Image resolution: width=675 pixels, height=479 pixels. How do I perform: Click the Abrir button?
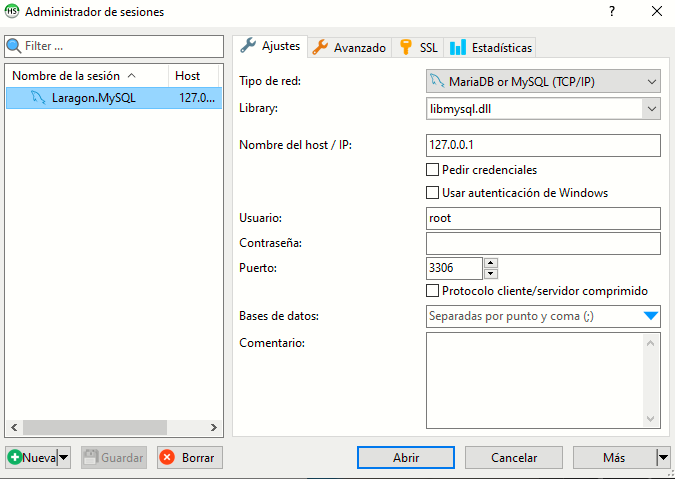coord(405,457)
